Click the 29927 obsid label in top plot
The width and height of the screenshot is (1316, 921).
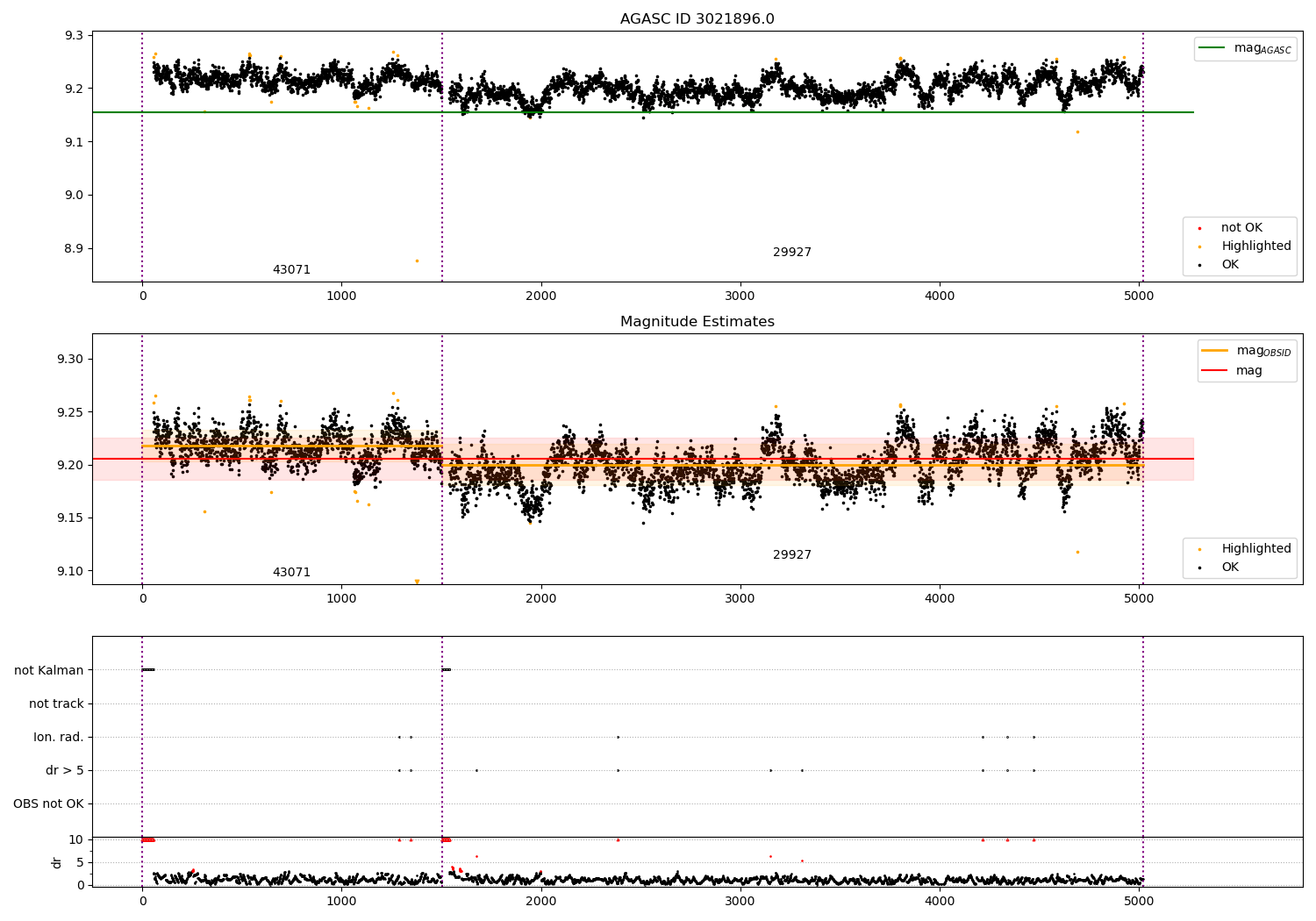791,253
